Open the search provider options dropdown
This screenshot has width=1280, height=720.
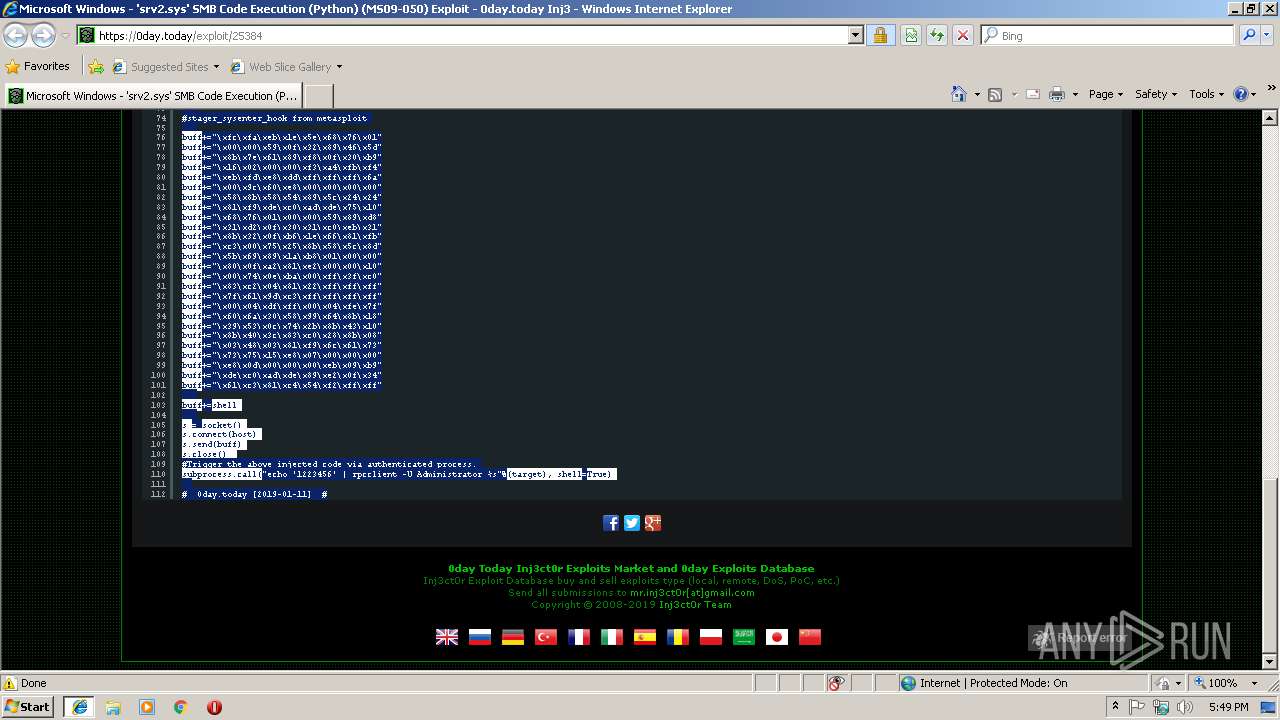click(1267, 35)
